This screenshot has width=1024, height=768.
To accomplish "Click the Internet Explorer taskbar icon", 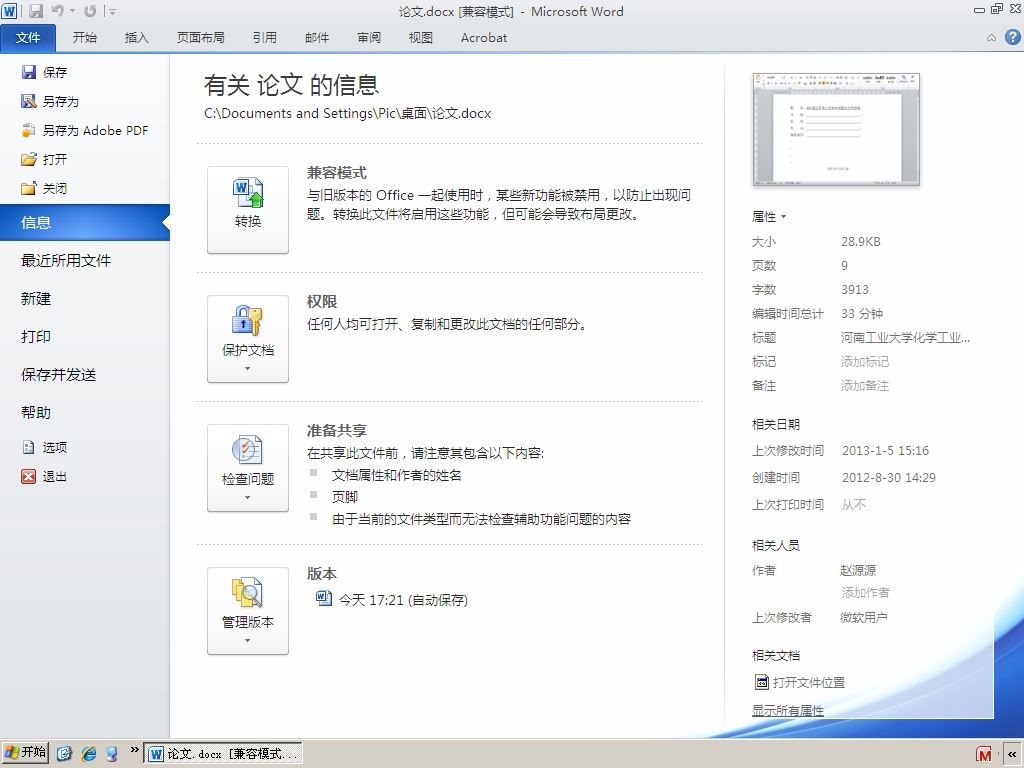I will click(89, 754).
